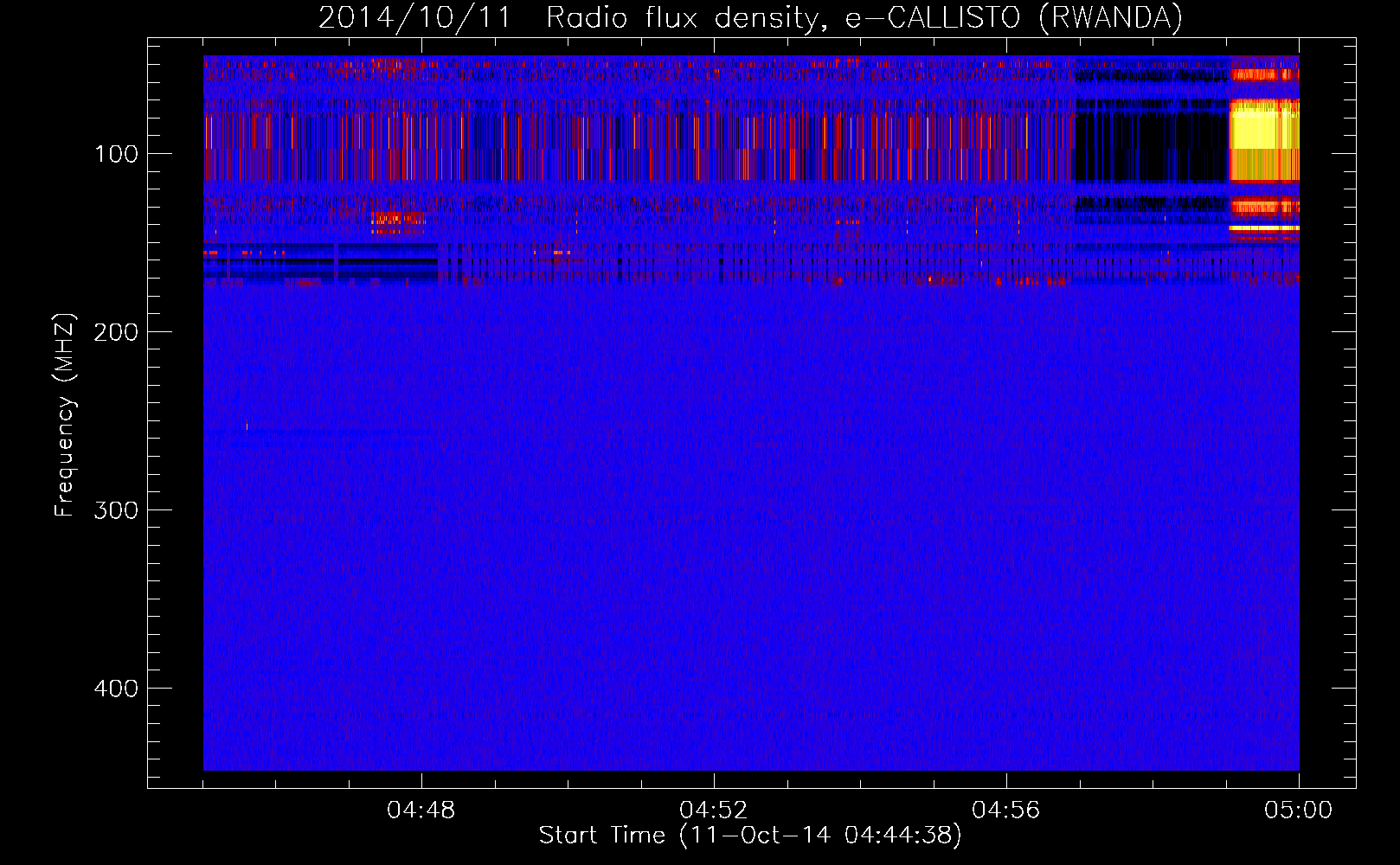Select the y-axis label "Frequency (MHZ)"
Viewport: 1400px width, 865px height.
(x=65, y=415)
